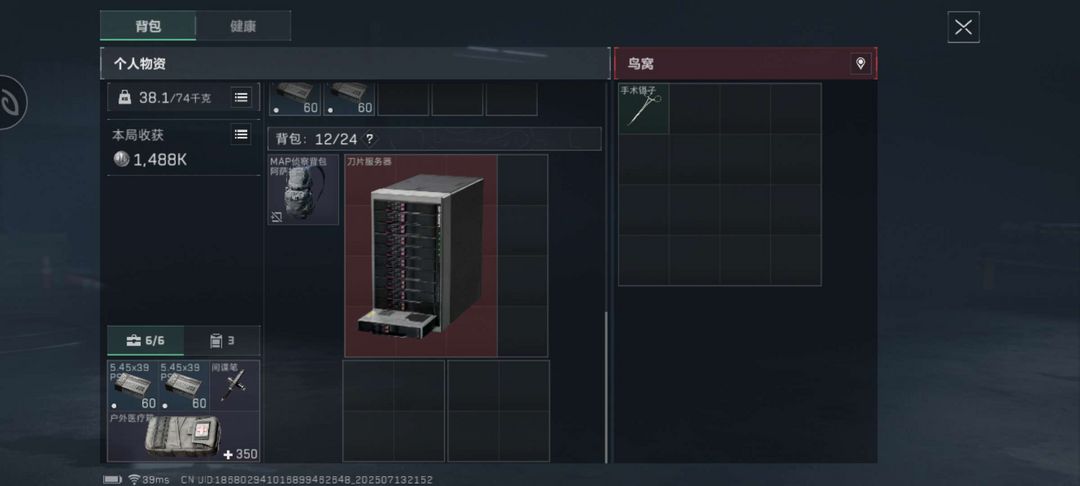This screenshot has width=1080, height=486.
Task: Select the 刀片服务器 blade server item
Action: pos(421,255)
